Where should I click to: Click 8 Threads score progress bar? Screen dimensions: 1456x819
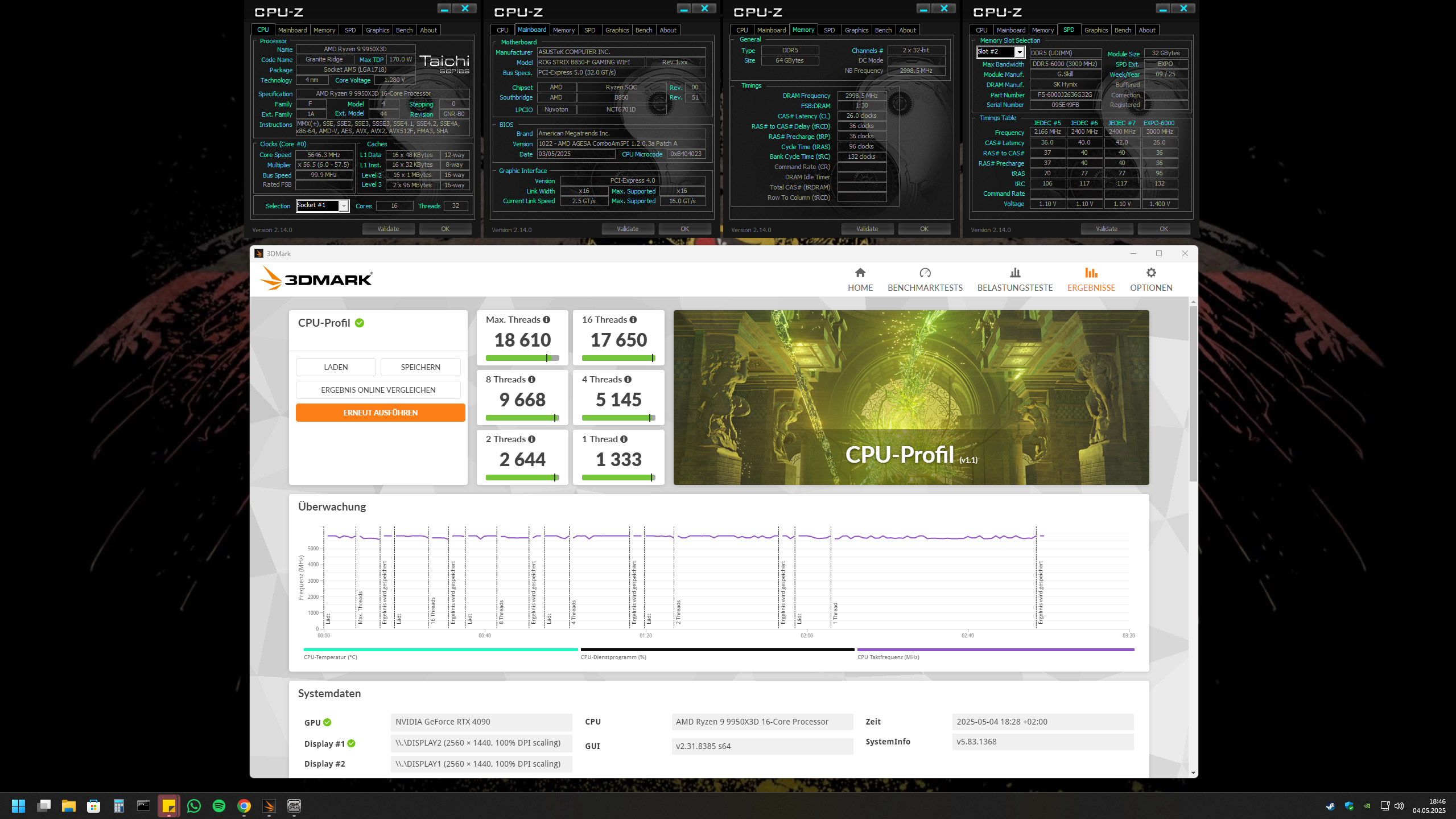[522, 418]
